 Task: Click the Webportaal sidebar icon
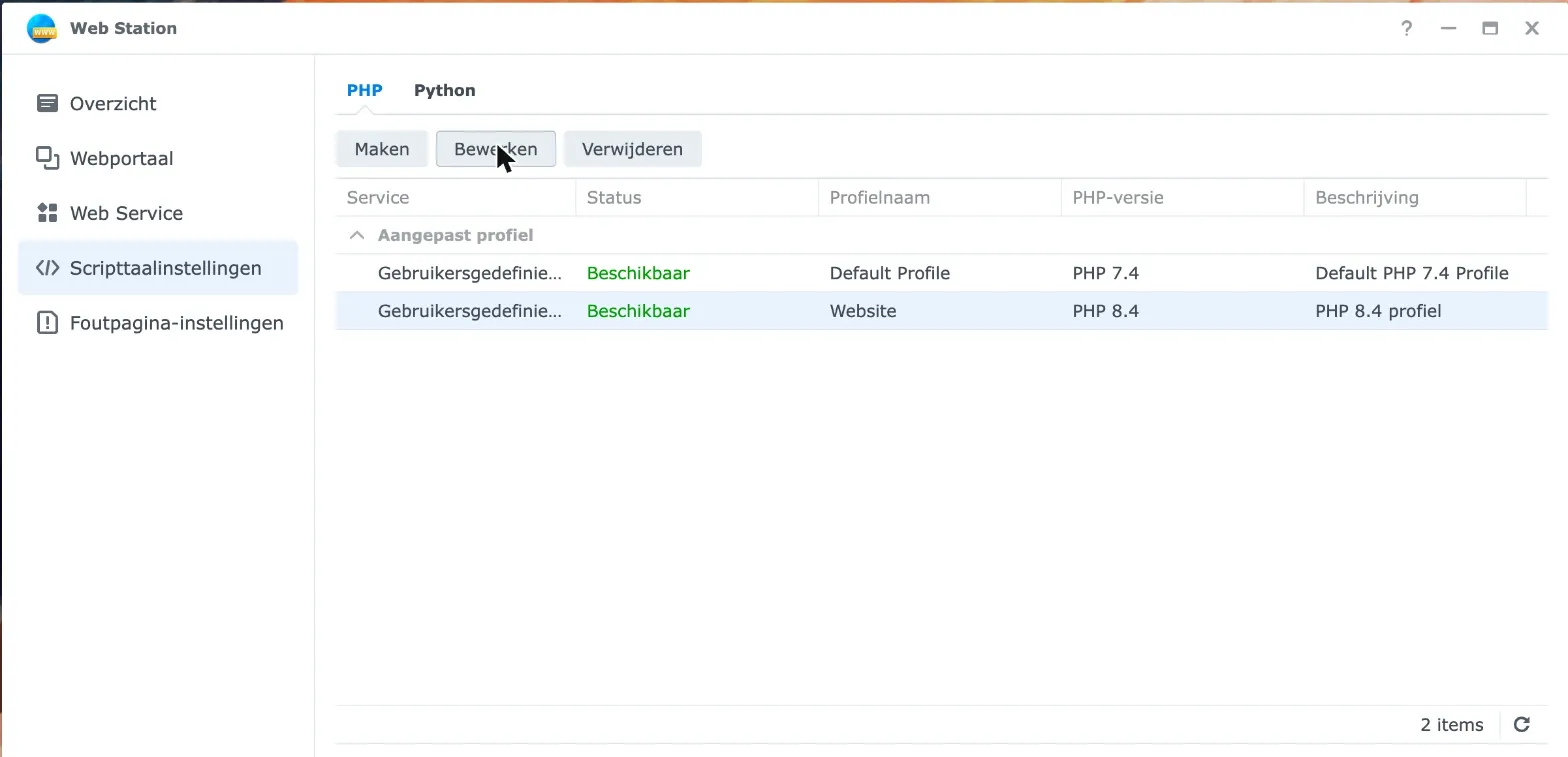pos(47,158)
